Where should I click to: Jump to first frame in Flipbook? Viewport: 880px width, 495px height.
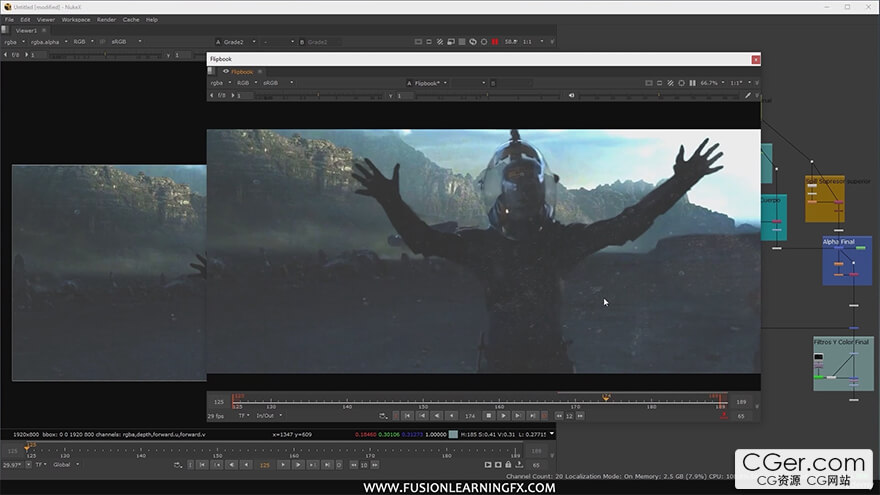click(x=407, y=415)
